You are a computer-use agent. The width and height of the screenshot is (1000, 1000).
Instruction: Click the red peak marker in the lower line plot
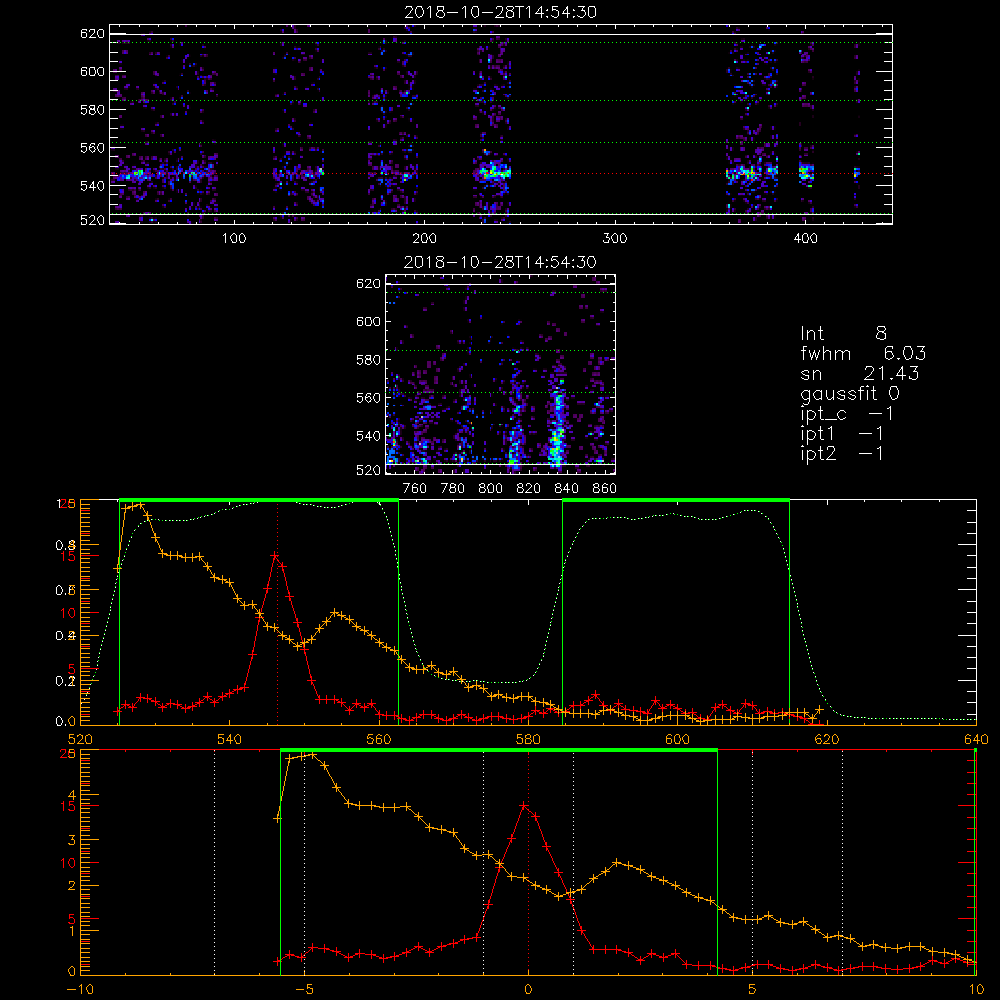(524, 805)
